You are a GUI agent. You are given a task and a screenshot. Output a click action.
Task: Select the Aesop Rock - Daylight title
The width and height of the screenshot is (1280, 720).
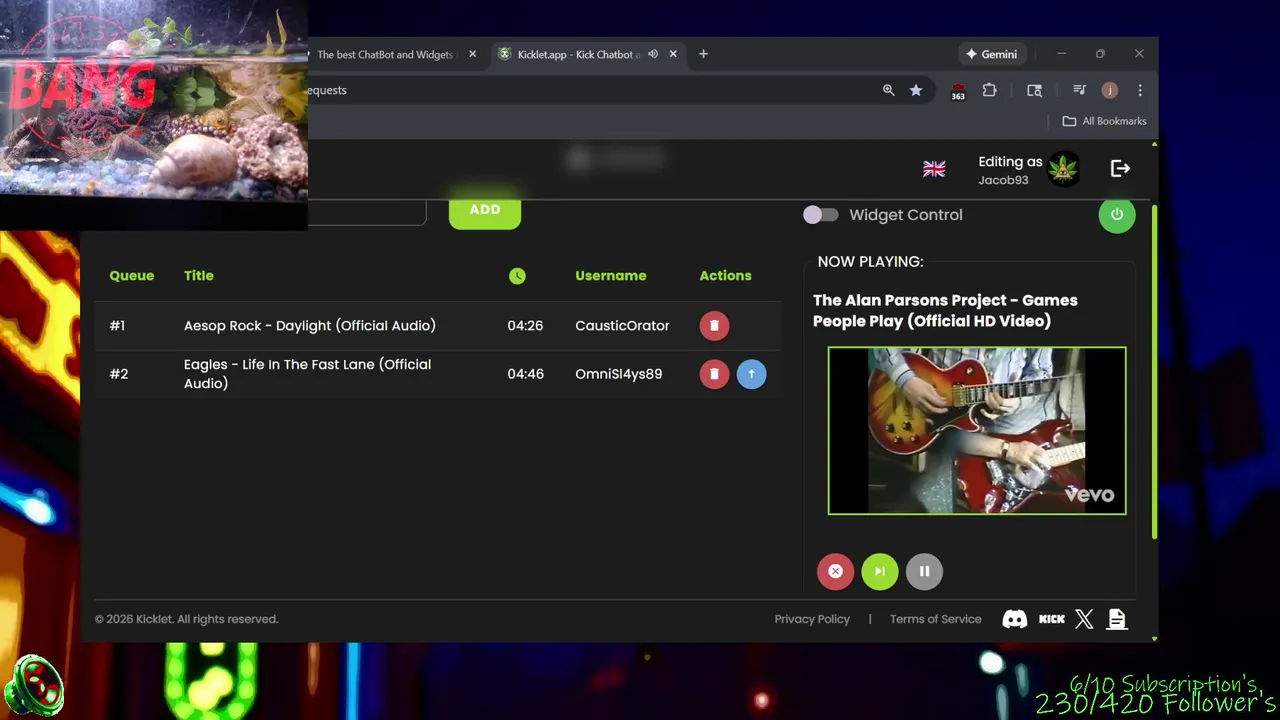310,325
